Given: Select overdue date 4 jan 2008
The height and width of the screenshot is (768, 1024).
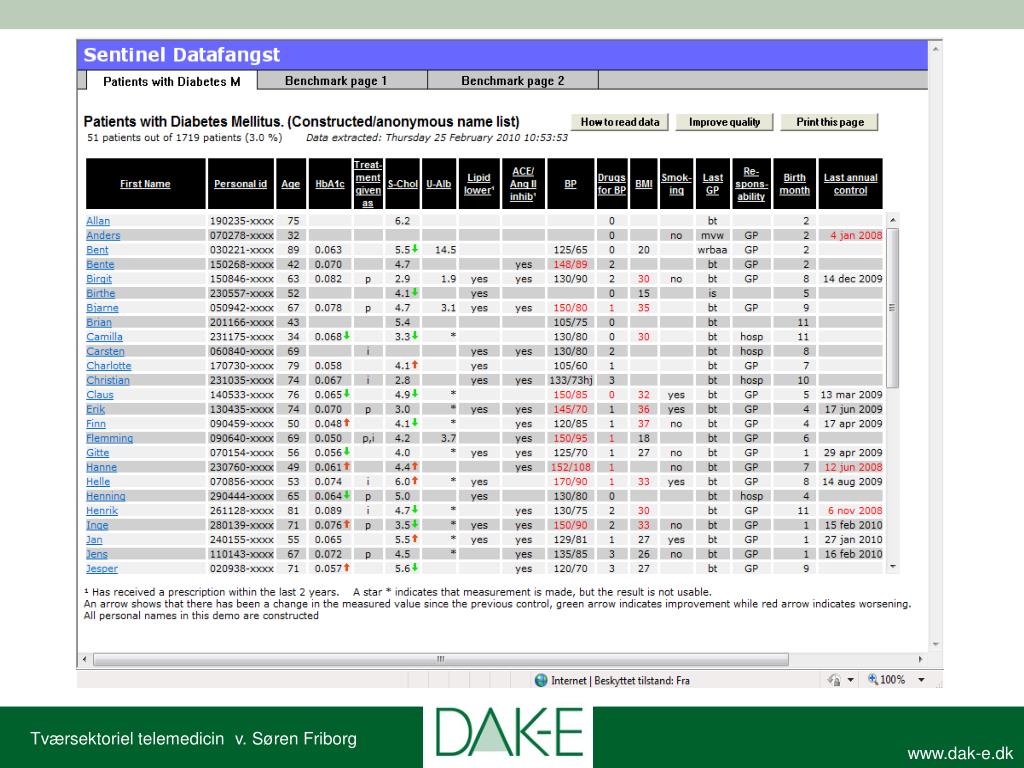Looking at the screenshot, I should (856, 235).
